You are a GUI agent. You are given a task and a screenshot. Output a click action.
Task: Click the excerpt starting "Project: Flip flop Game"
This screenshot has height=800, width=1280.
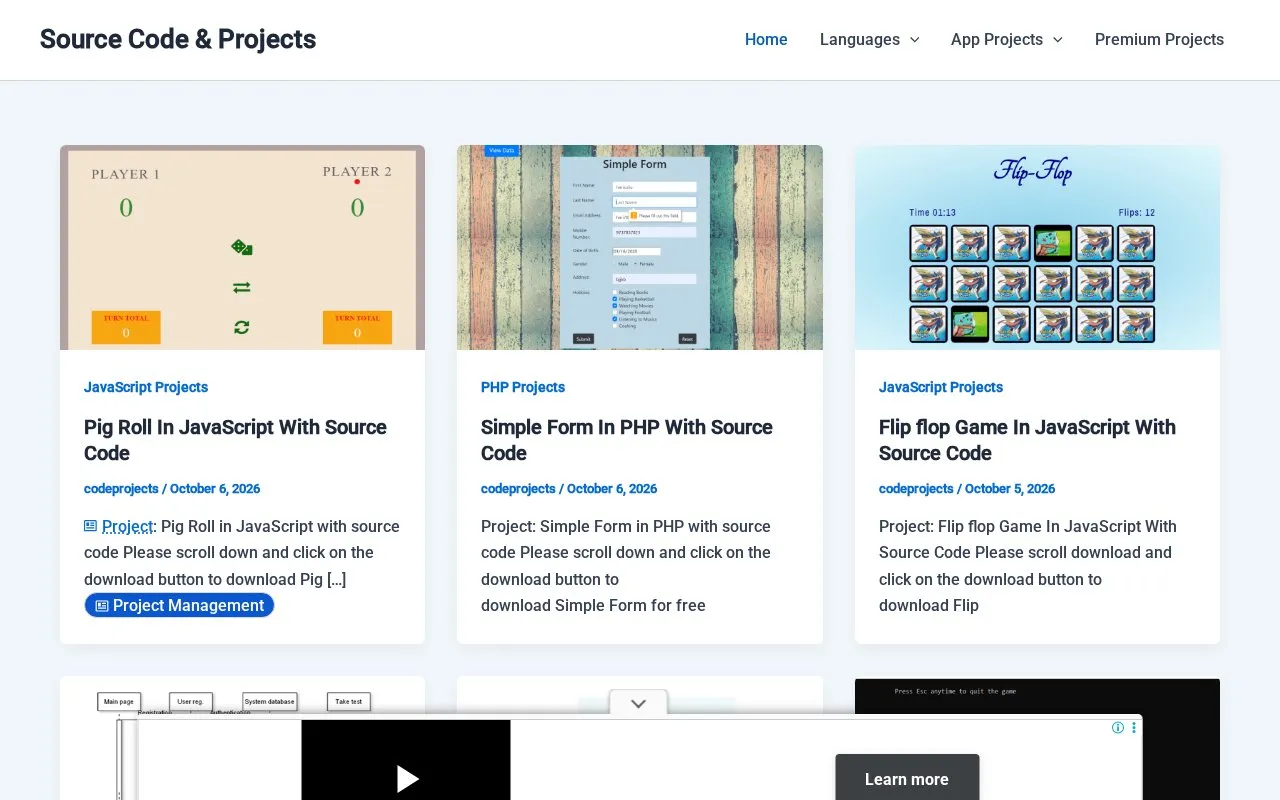coord(1028,566)
